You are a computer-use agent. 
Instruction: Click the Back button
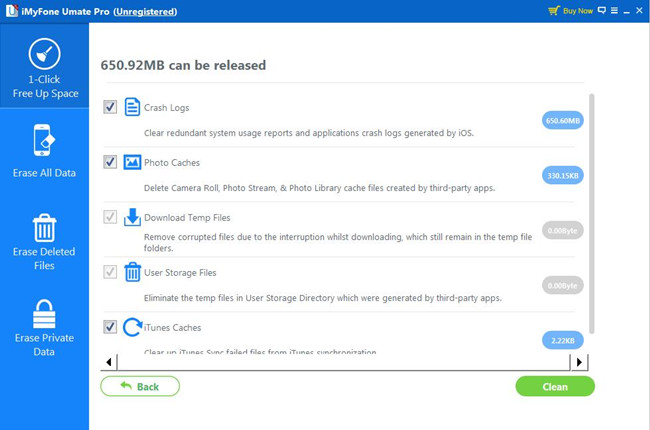point(140,386)
